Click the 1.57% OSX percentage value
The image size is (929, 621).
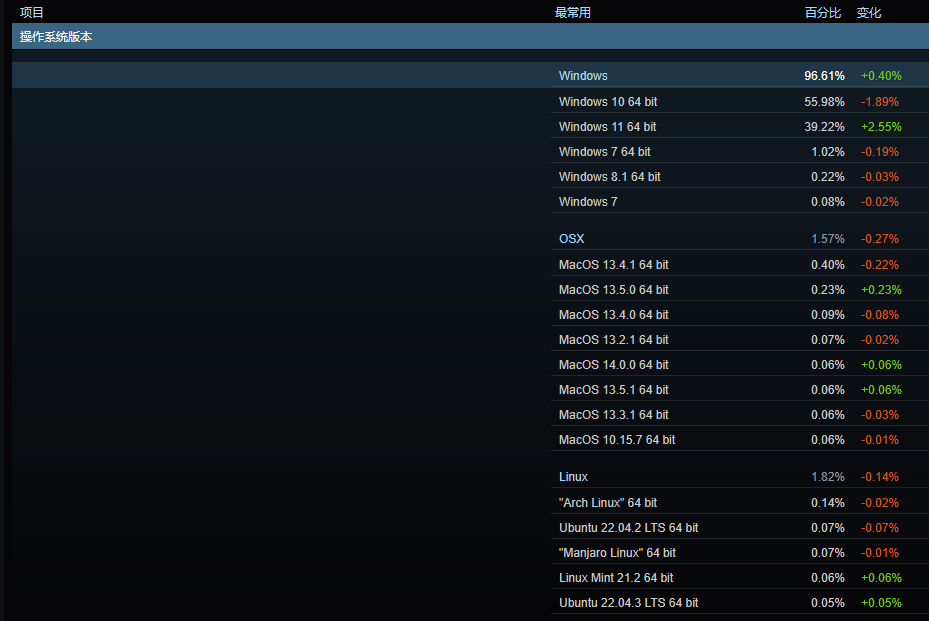coord(828,239)
